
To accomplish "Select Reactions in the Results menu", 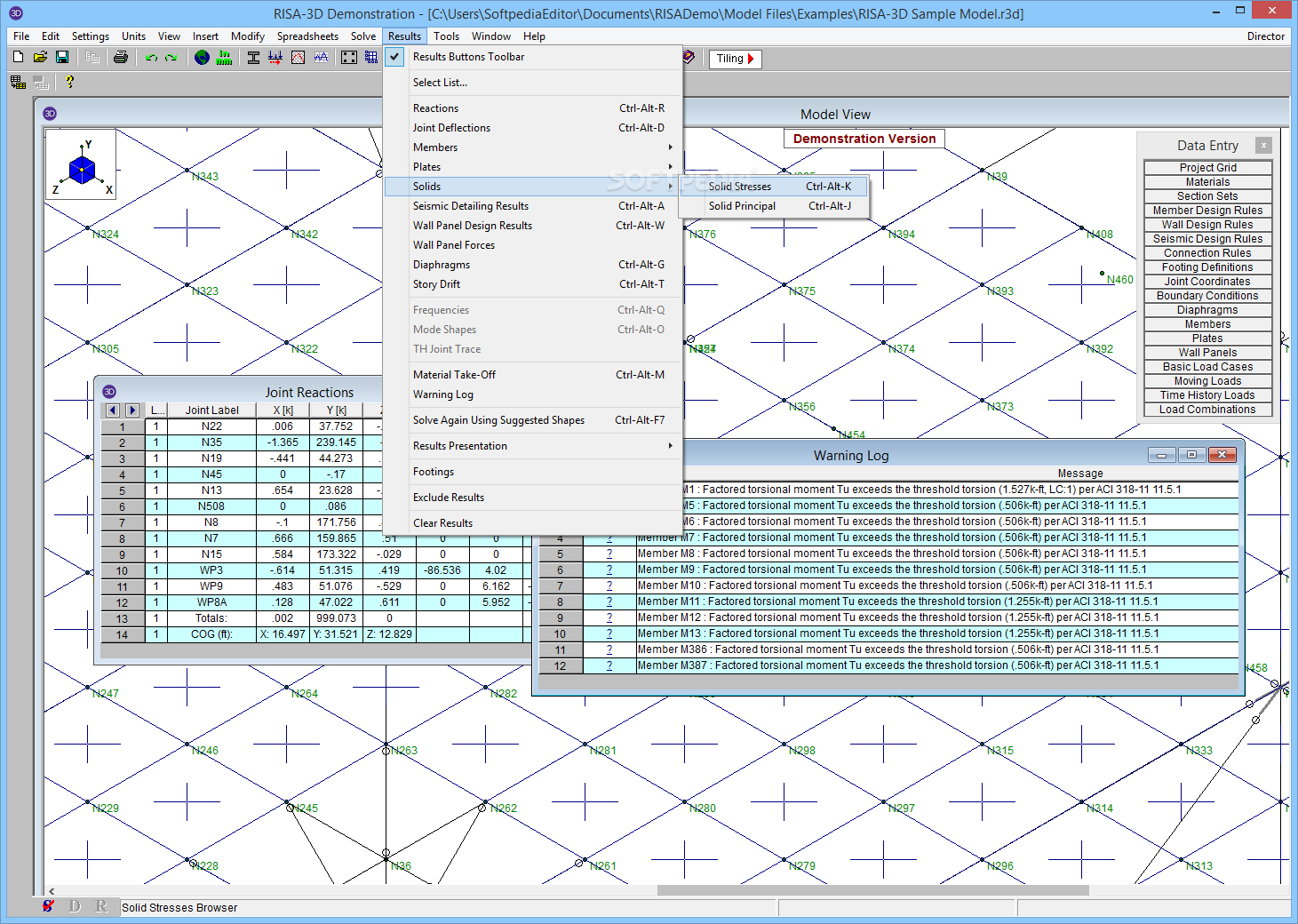I will coord(533,108).
